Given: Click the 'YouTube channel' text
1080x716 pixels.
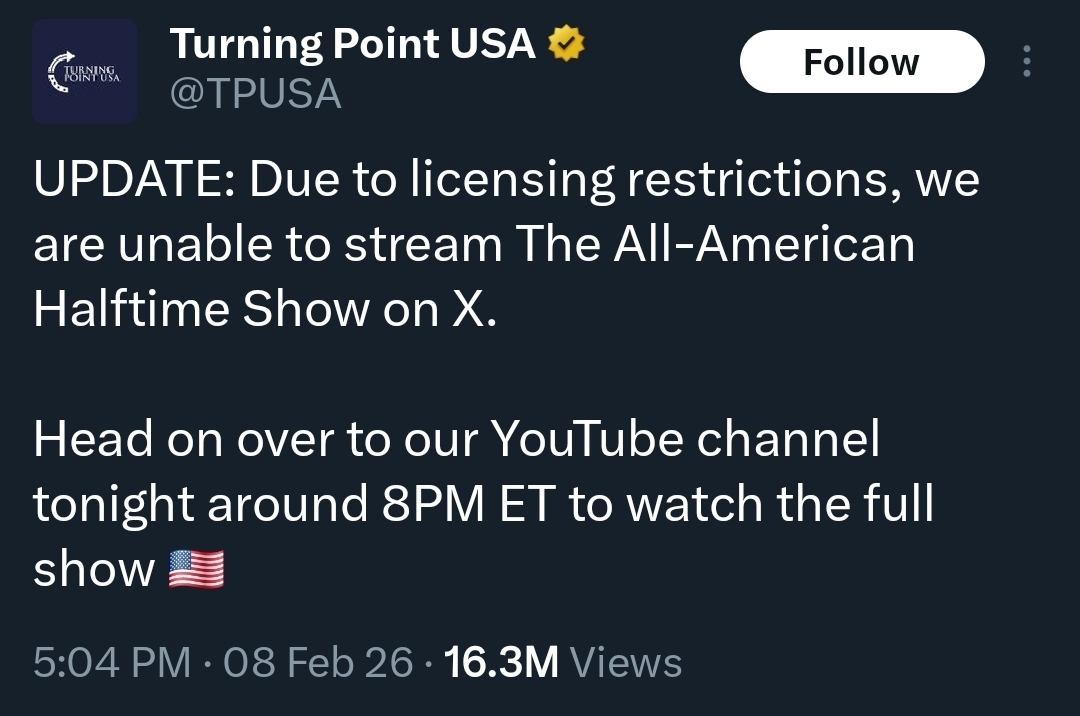Looking at the screenshot, I should tap(686, 440).
